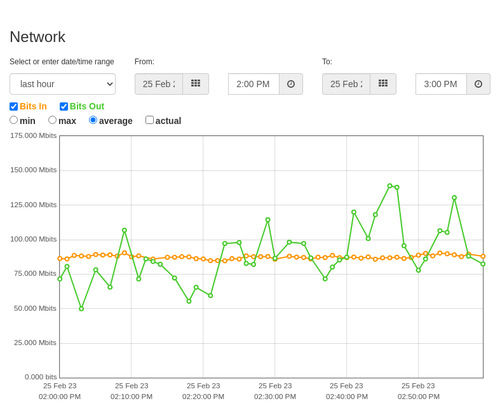Click the Network heading
This screenshot has width=500, height=403.
(37, 37)
